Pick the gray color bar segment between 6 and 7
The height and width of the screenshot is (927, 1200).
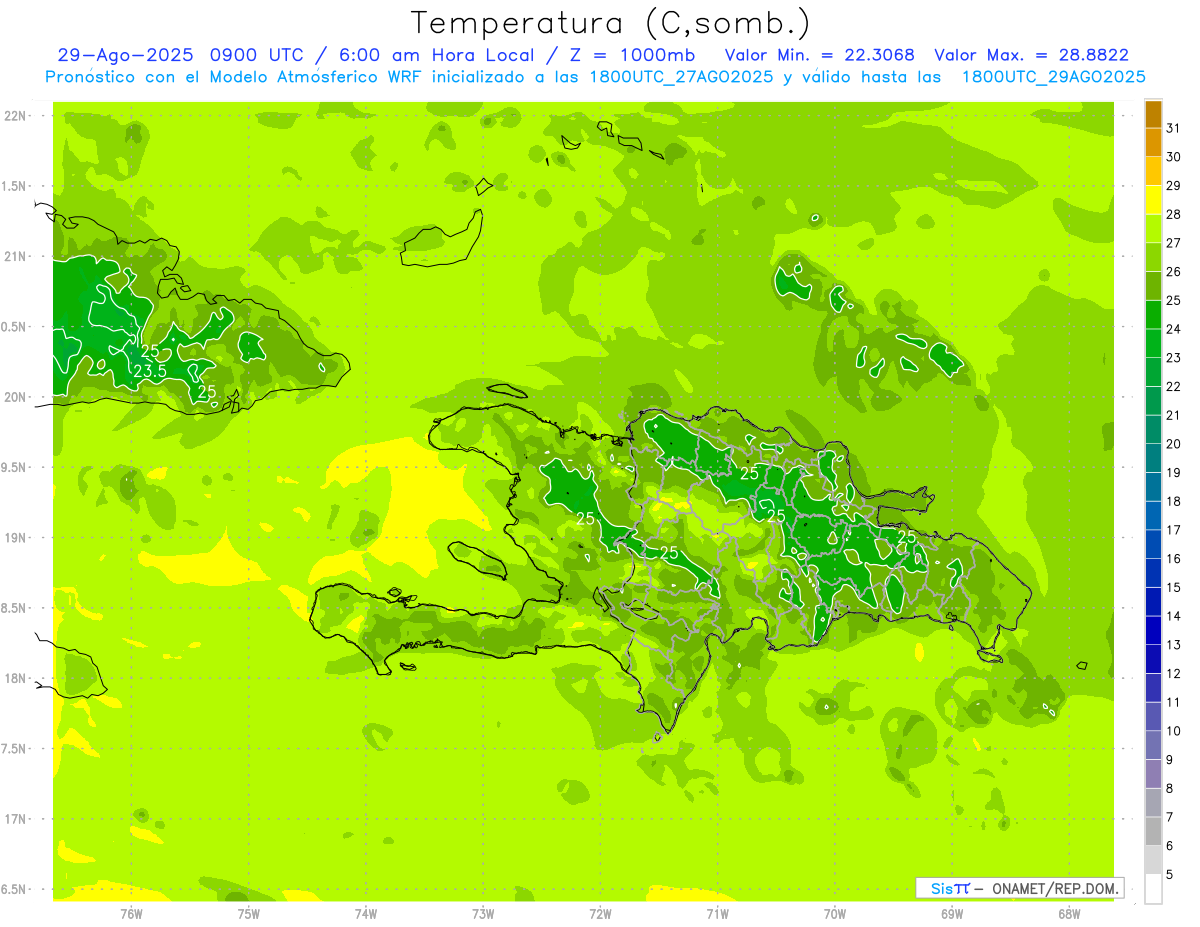coord(1153,831)
